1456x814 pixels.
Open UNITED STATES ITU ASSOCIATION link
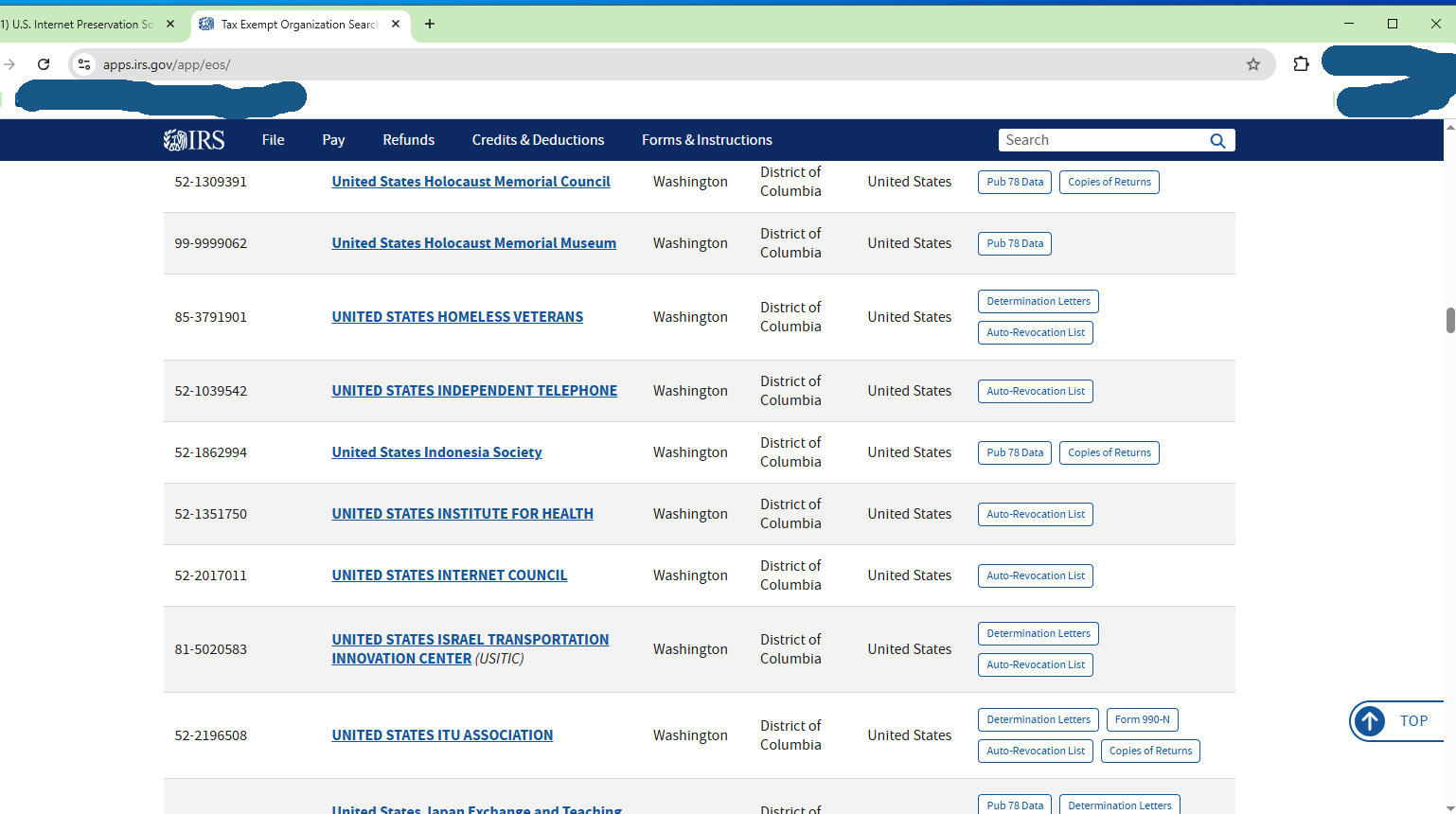click(442, 735)
